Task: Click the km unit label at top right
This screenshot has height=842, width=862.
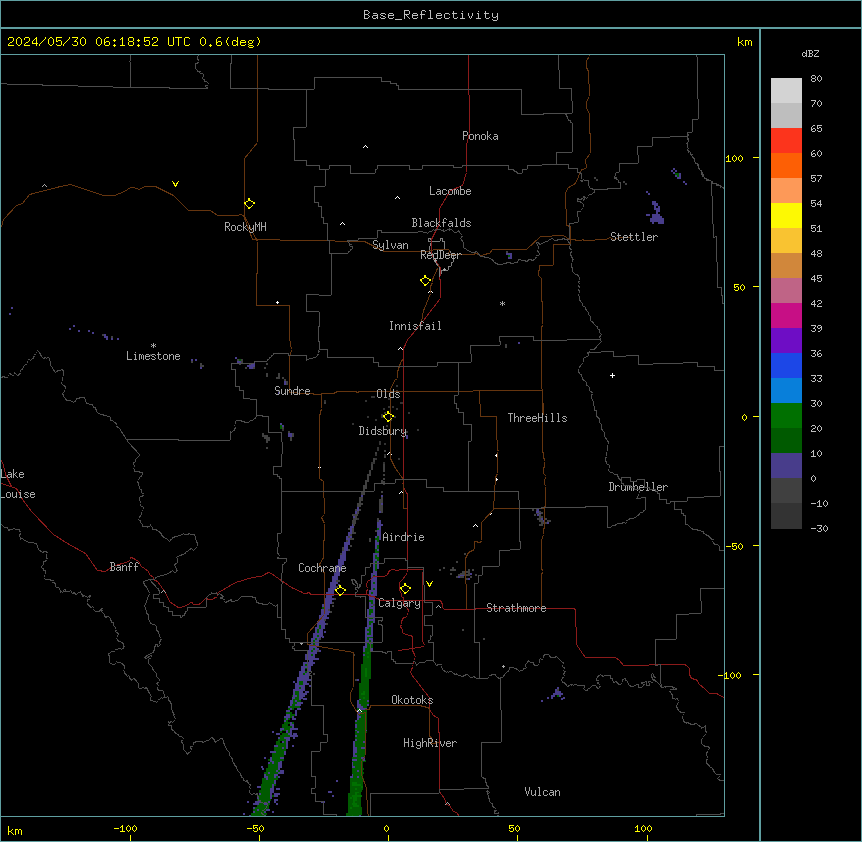Action: click(x=744, y=42)
